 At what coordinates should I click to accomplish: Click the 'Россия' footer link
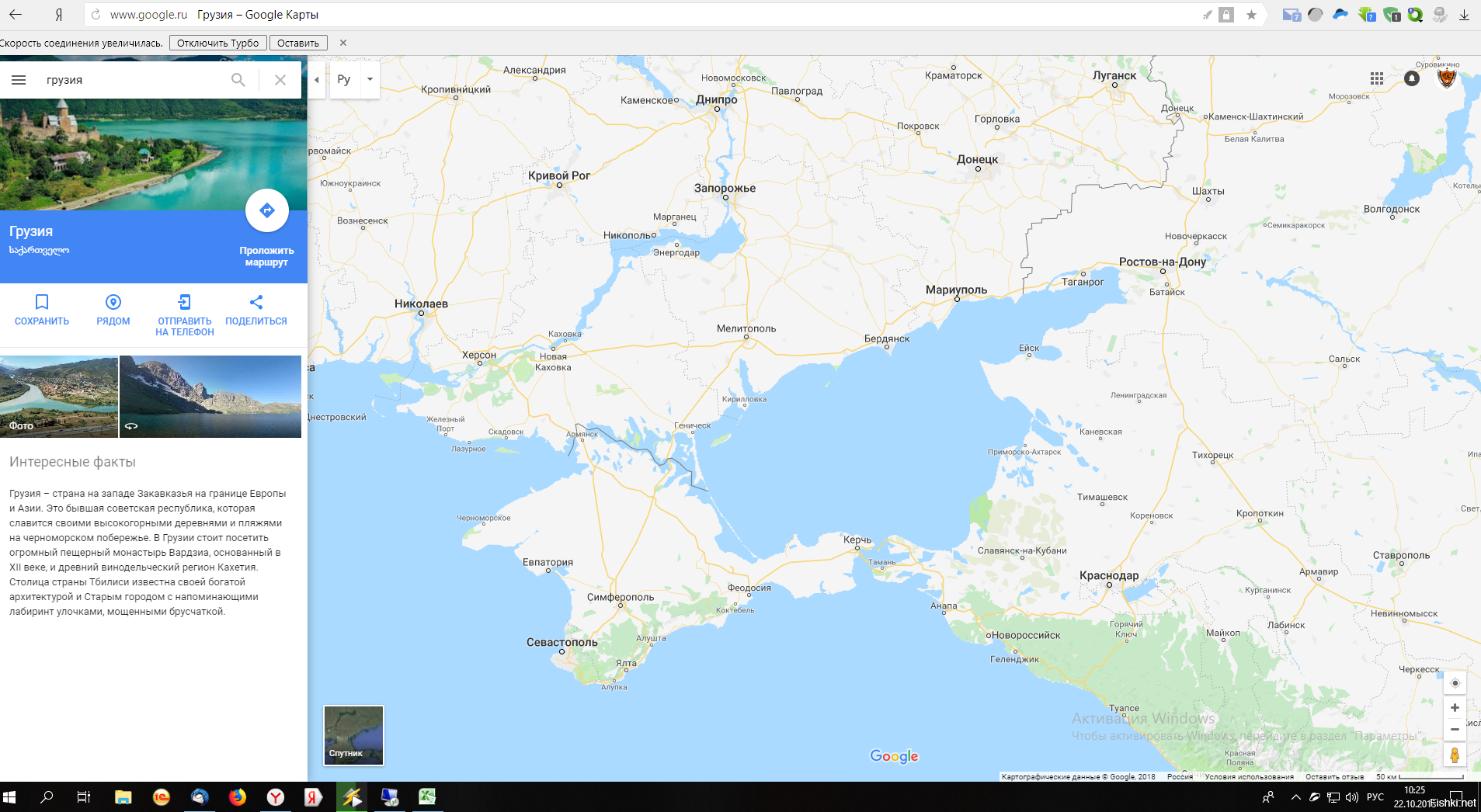[x=1180, y=776]
